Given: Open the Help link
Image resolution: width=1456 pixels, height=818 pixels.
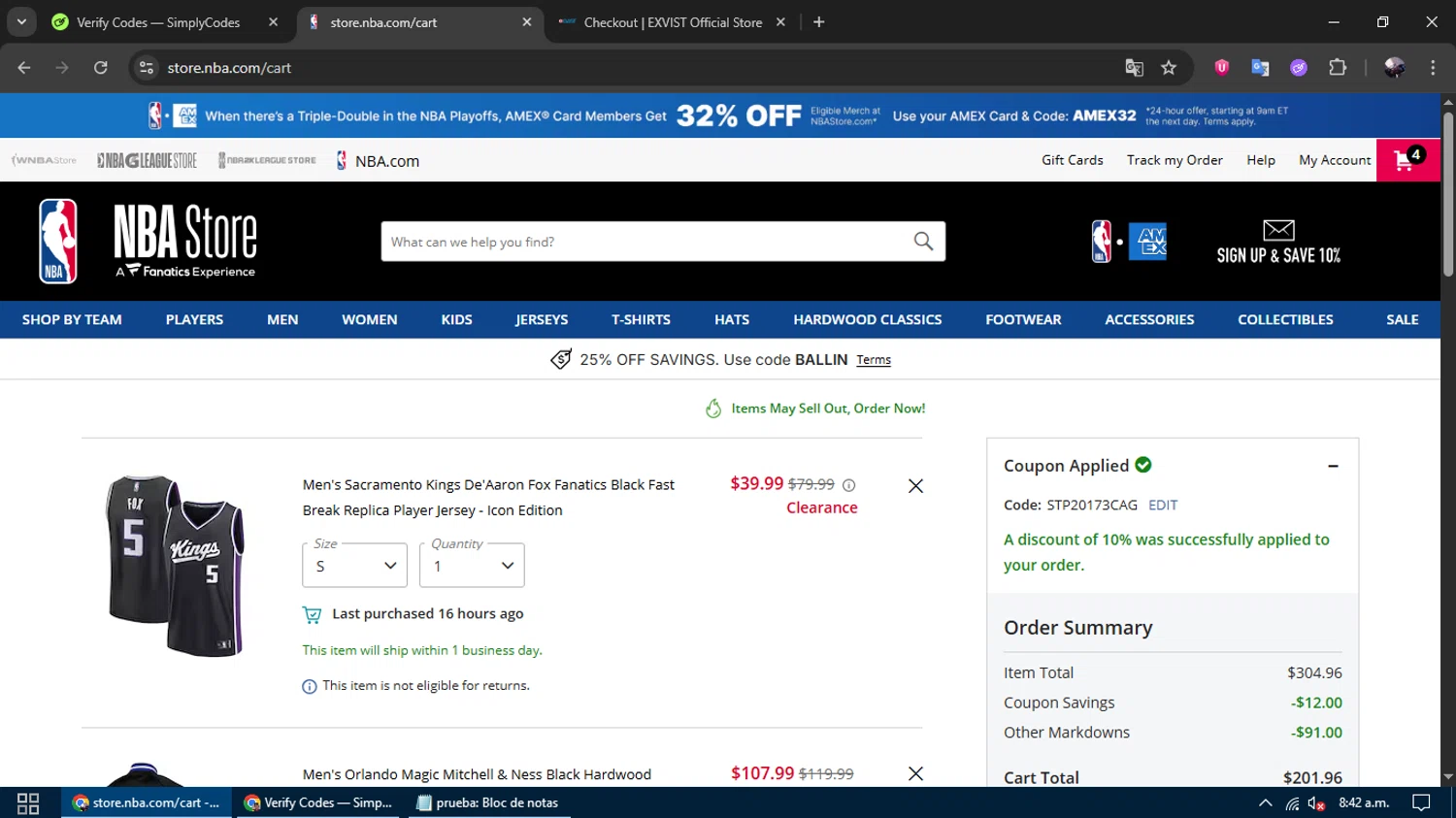Looking at the screenshot, I should tap(1261, 160).
